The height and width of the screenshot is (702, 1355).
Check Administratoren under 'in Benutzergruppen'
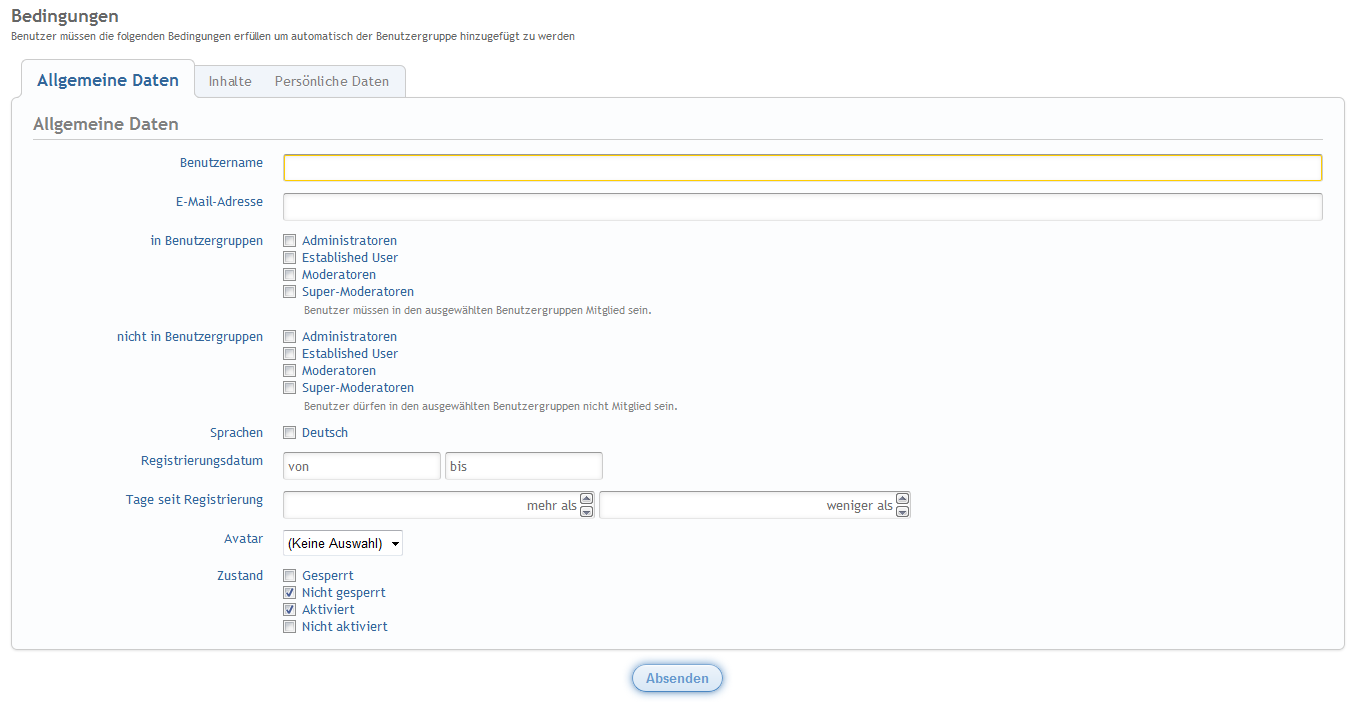click(x=290, y=241)
